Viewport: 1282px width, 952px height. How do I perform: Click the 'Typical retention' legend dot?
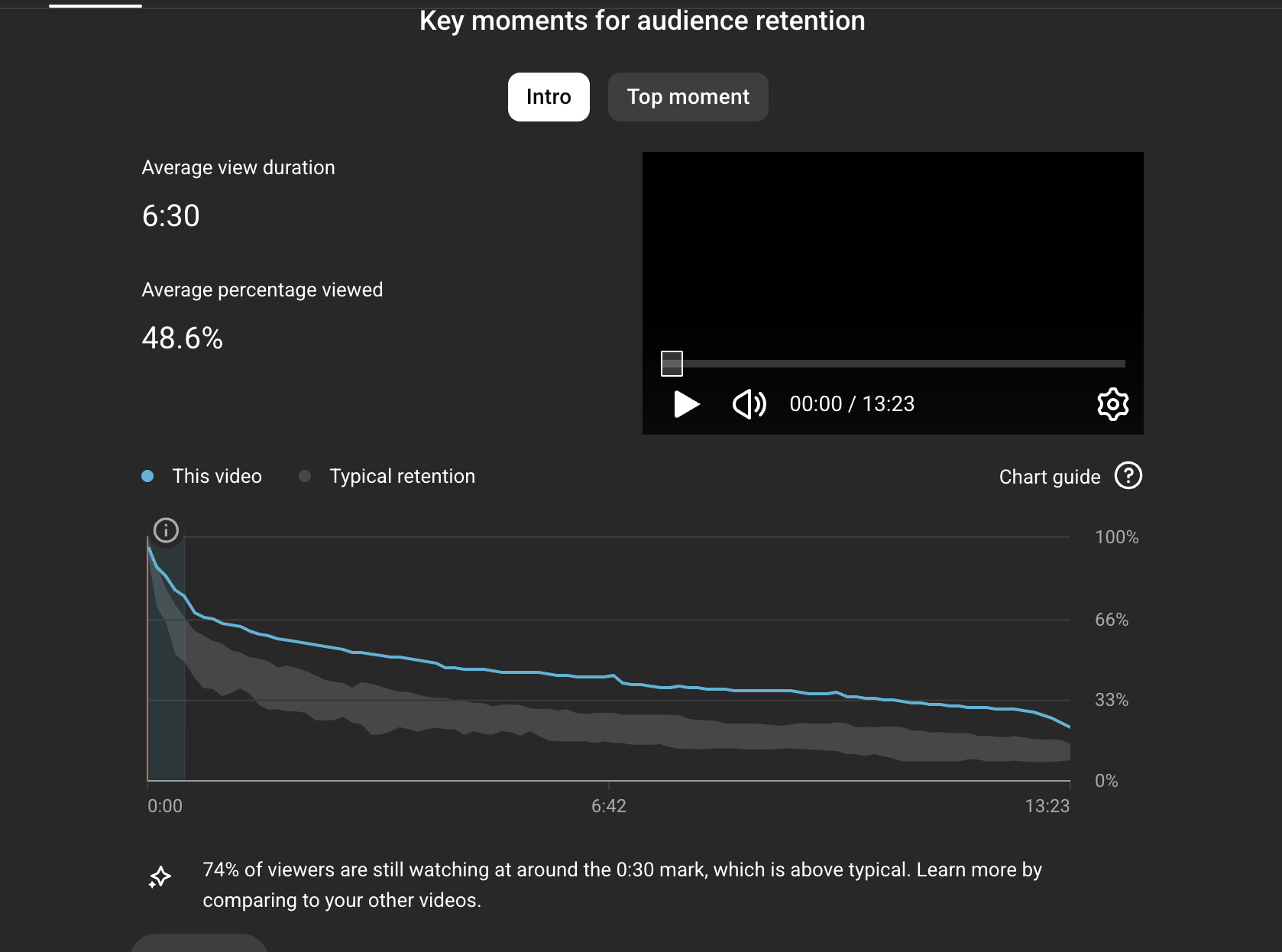pyautogui.click(x=305, y=476)
